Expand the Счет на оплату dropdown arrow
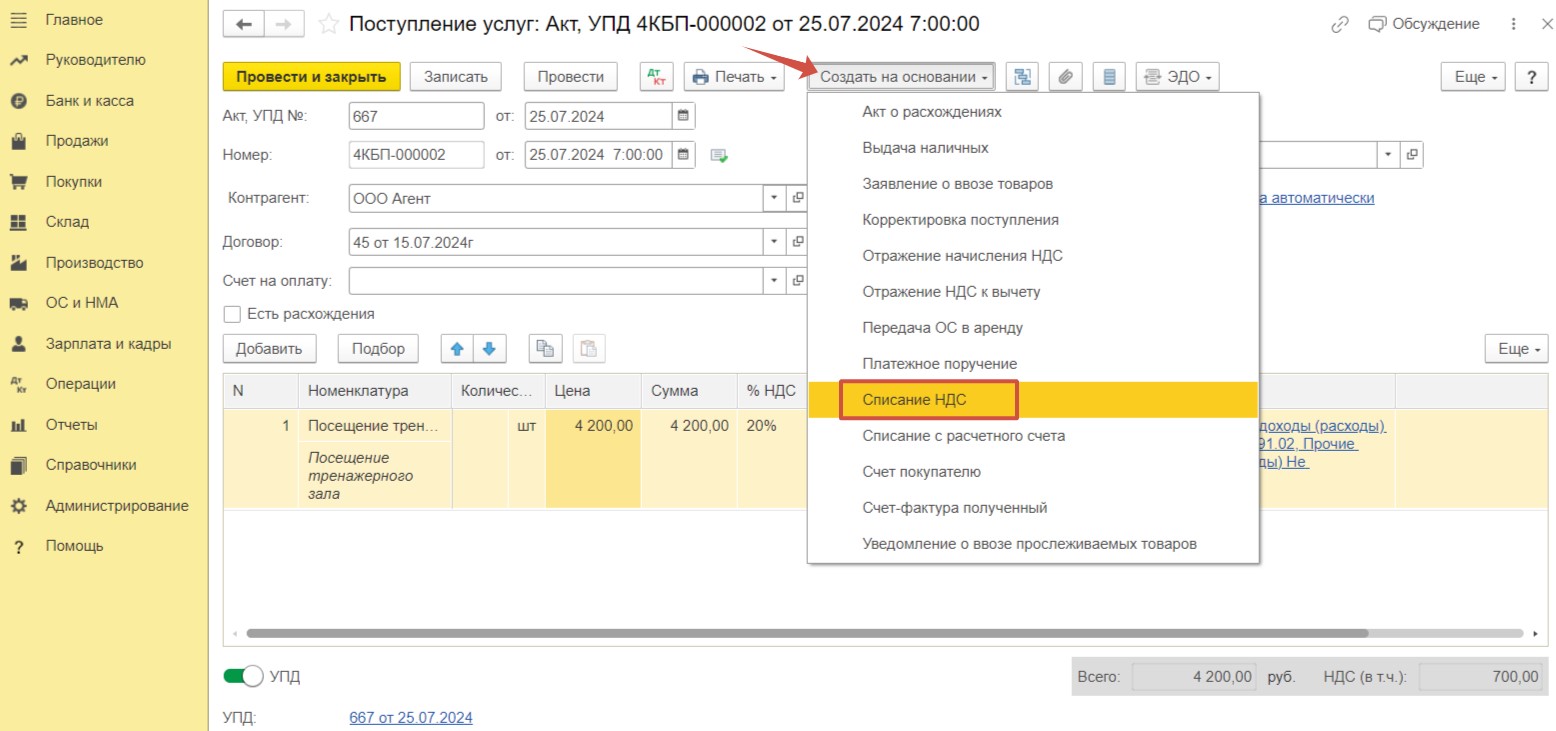Image resolution: width=1556 pixels, height=731 pixels. [x=775, y=281]
